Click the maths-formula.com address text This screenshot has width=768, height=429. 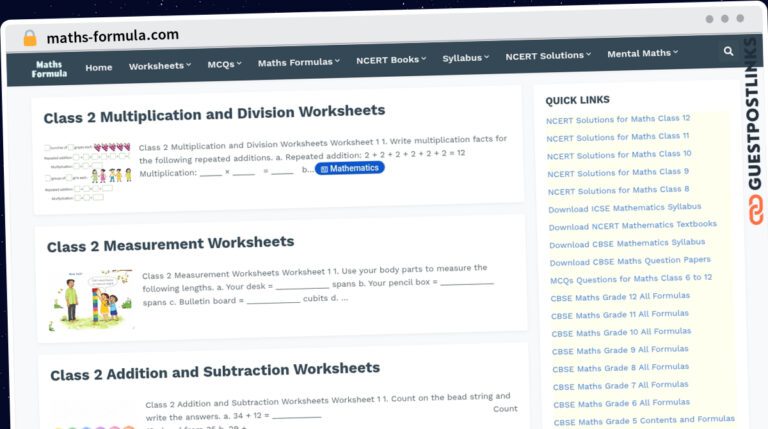pos(112,36)
